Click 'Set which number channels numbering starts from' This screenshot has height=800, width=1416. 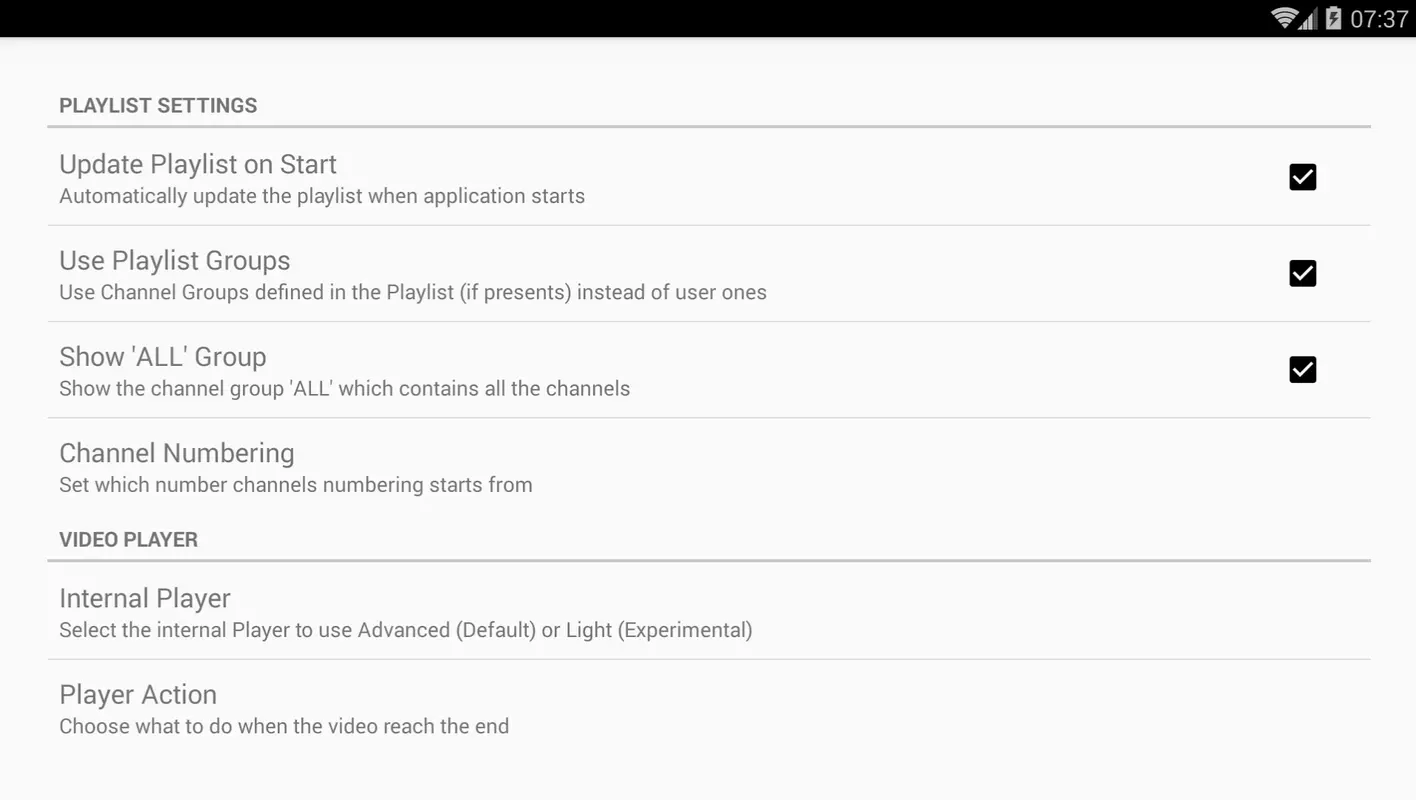click(296, 485)
